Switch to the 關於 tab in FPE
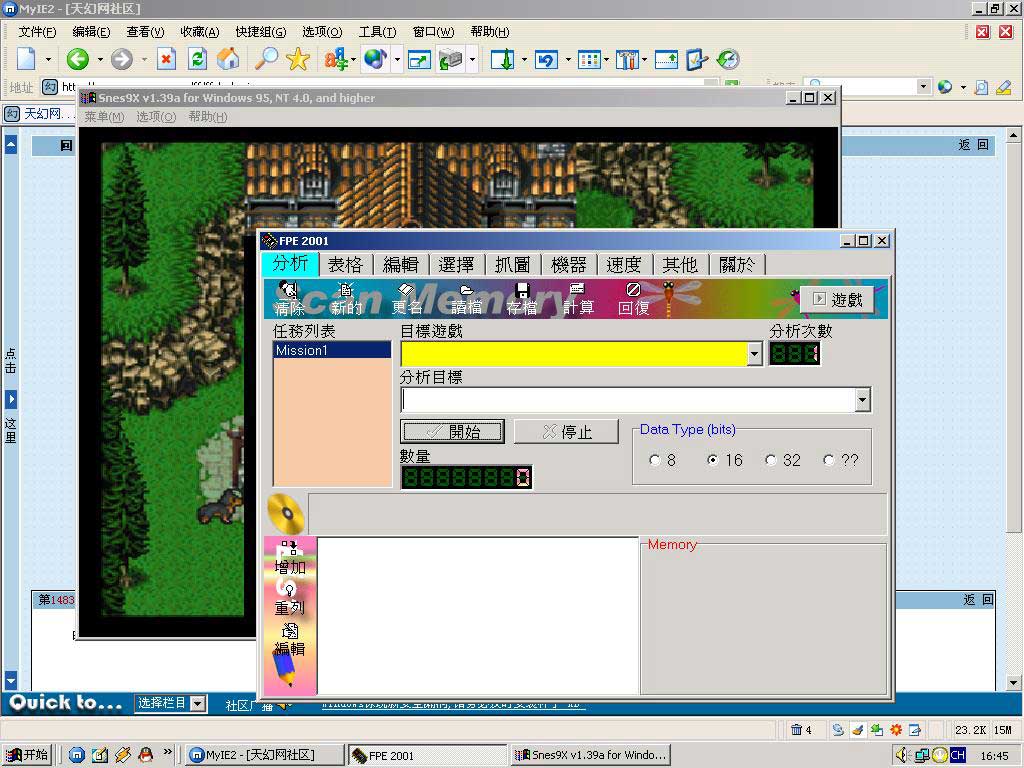The width and height of the screenshot is (1024, 768). click(x=737, y=264)
